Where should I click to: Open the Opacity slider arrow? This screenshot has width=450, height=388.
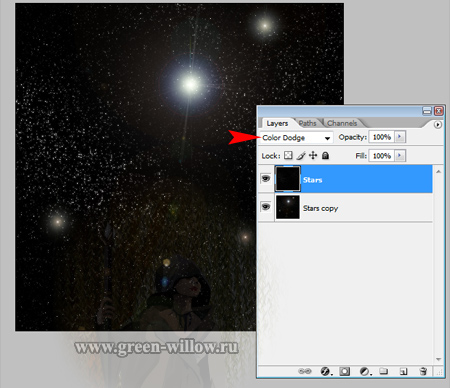coord(400,137)
